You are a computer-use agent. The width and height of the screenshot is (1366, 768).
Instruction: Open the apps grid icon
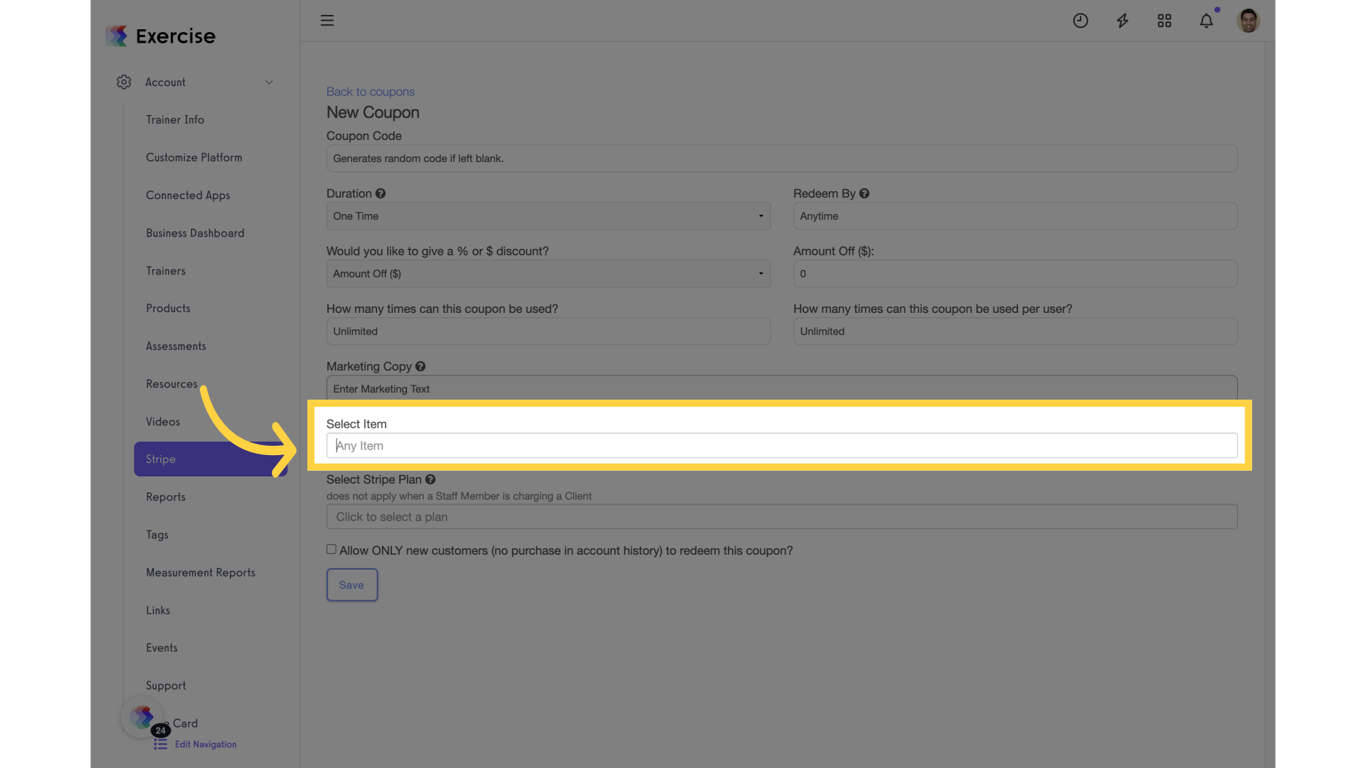click(x=1164, y=20)
